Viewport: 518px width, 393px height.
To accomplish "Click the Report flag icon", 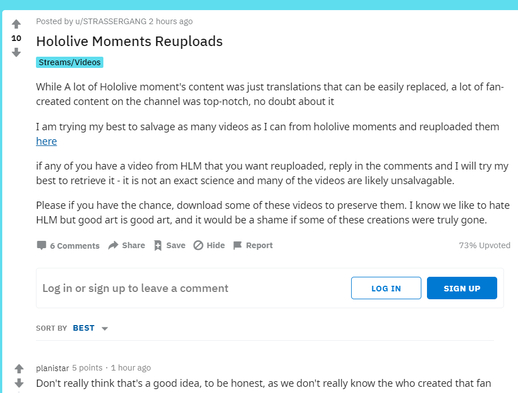I will 237,245.
